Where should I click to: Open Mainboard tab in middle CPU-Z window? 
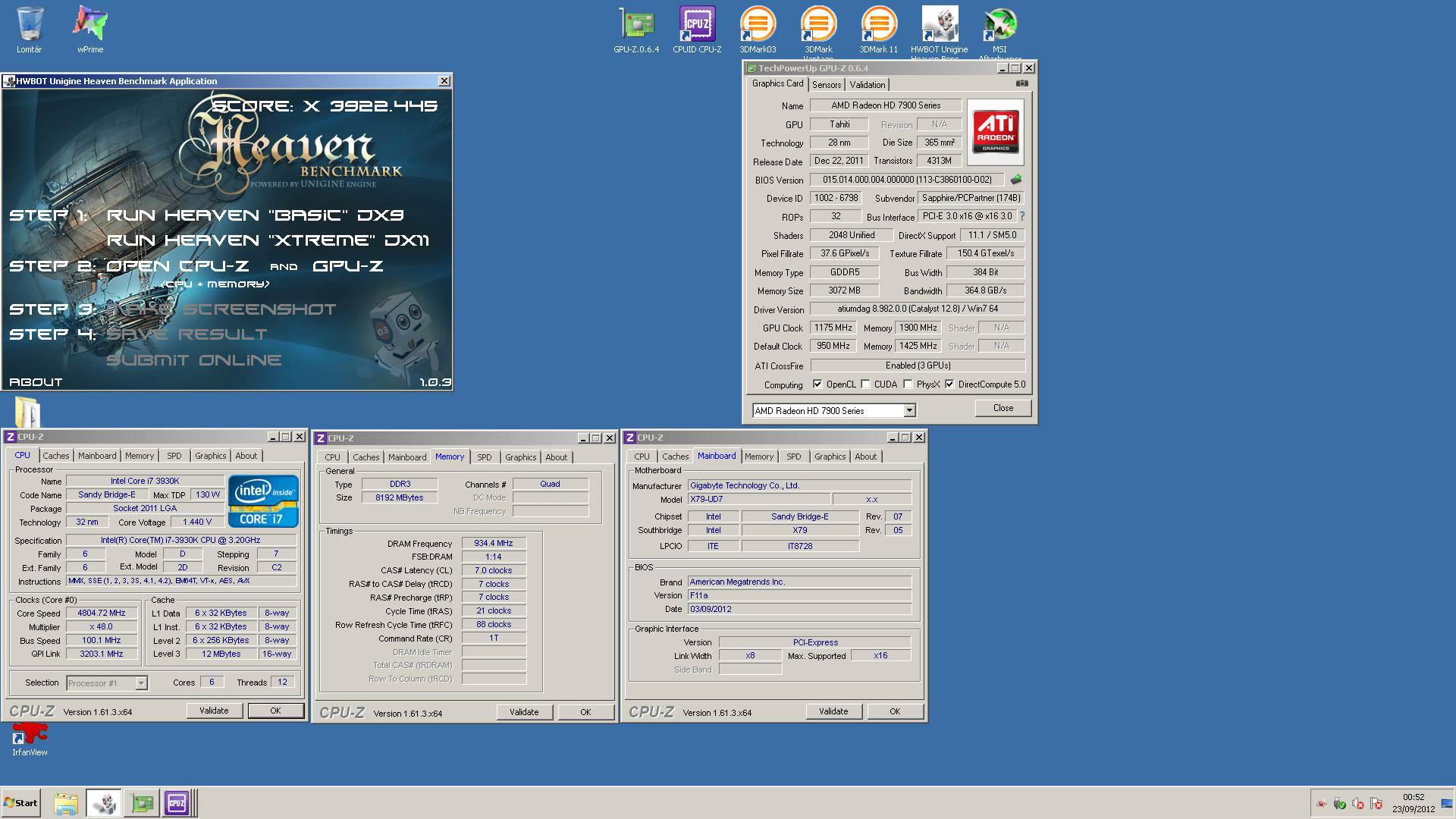[x=407, y=457]
